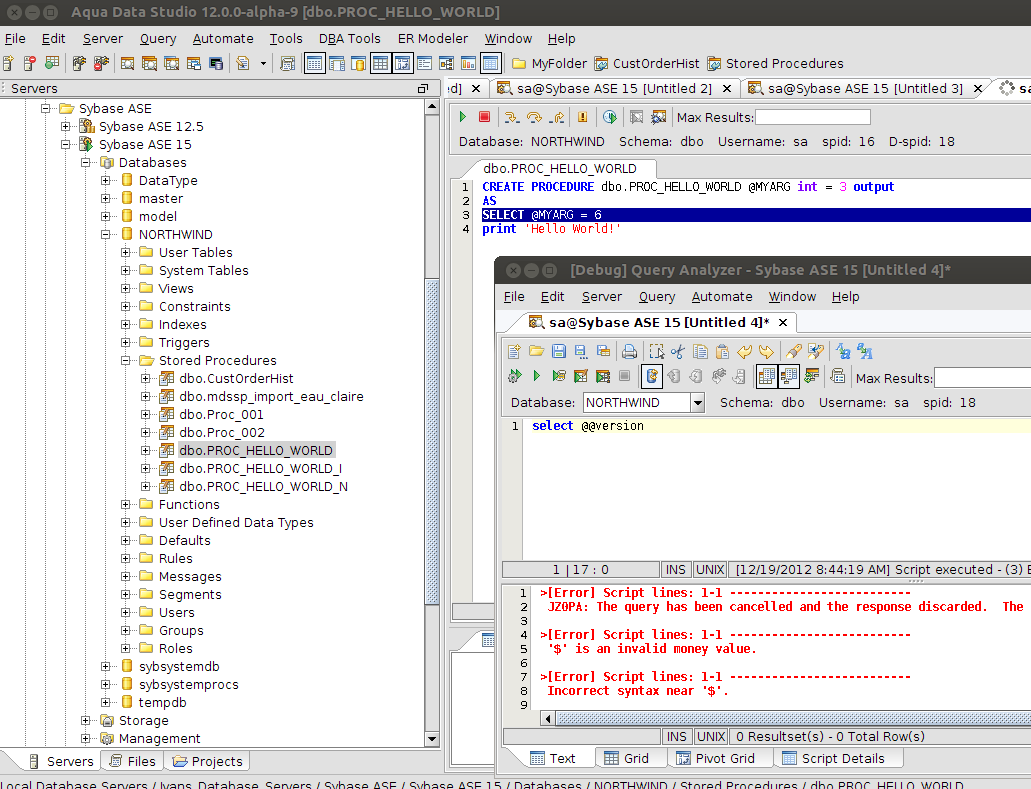Switch to the Script Details tab
The height and width of the screenshot is (789, 1031).
(833, 758)
